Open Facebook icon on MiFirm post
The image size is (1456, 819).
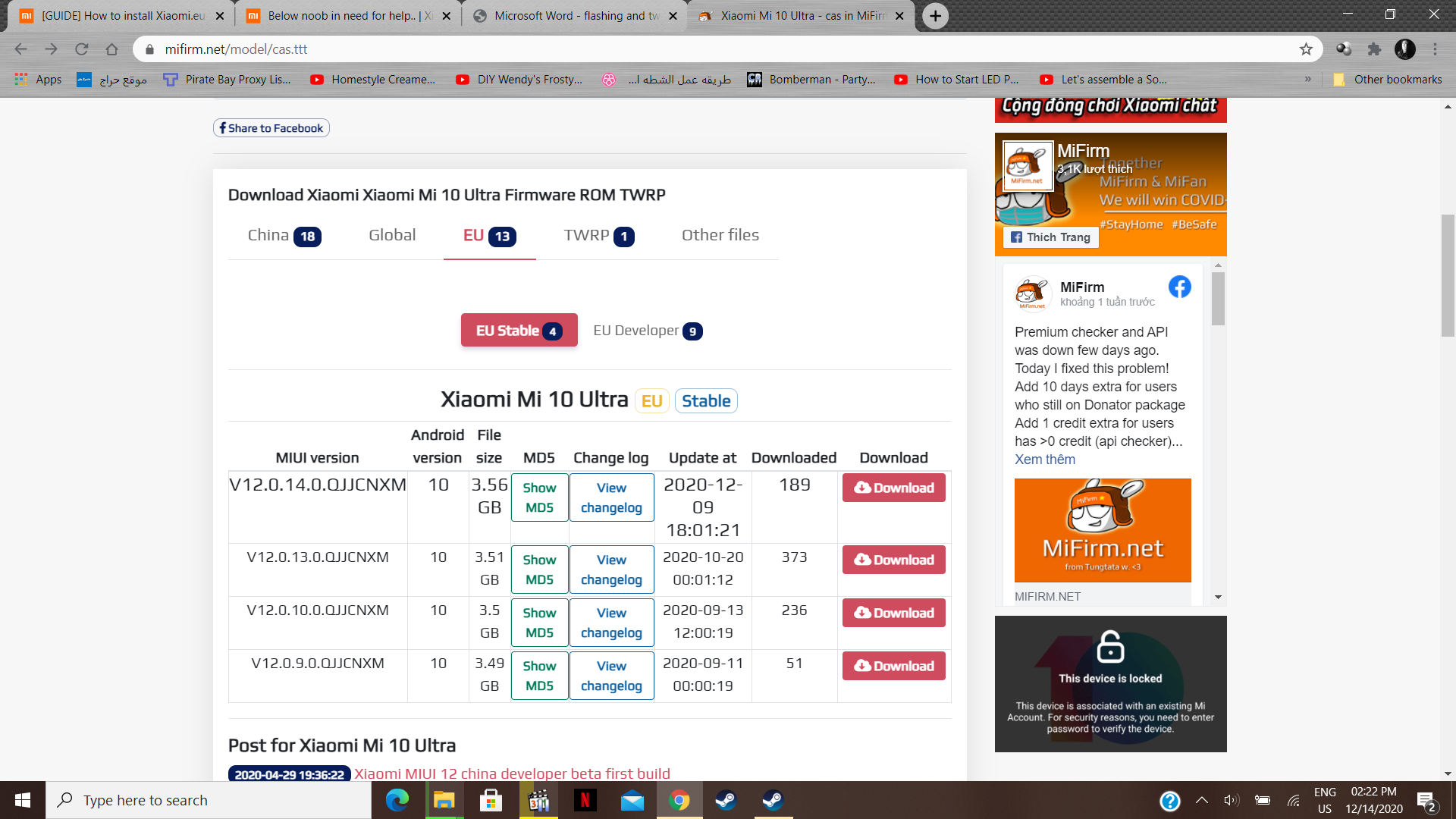click(1179, 287)
